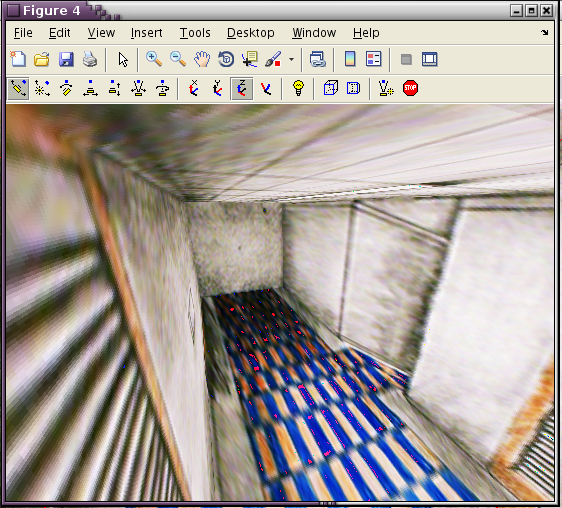Activate the Rotate 3D tool
The height and width of the screenshot is (508, 562).
click(x=226, y=59)
